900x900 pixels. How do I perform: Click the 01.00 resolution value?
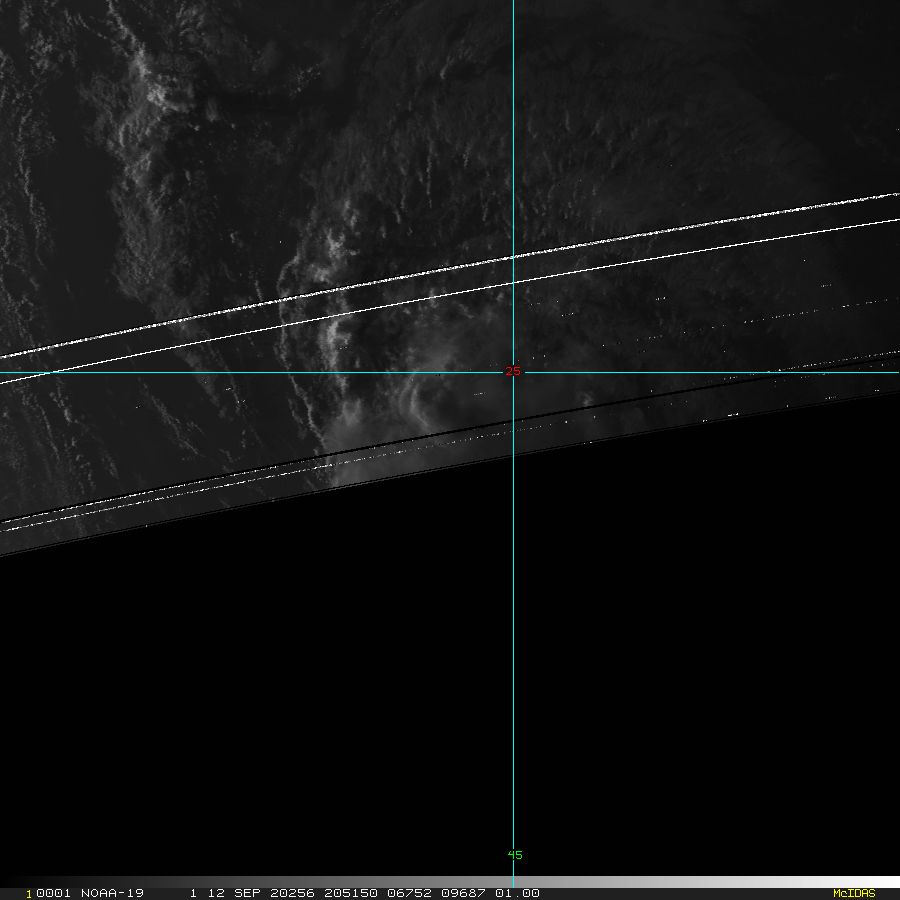(519, 893)
